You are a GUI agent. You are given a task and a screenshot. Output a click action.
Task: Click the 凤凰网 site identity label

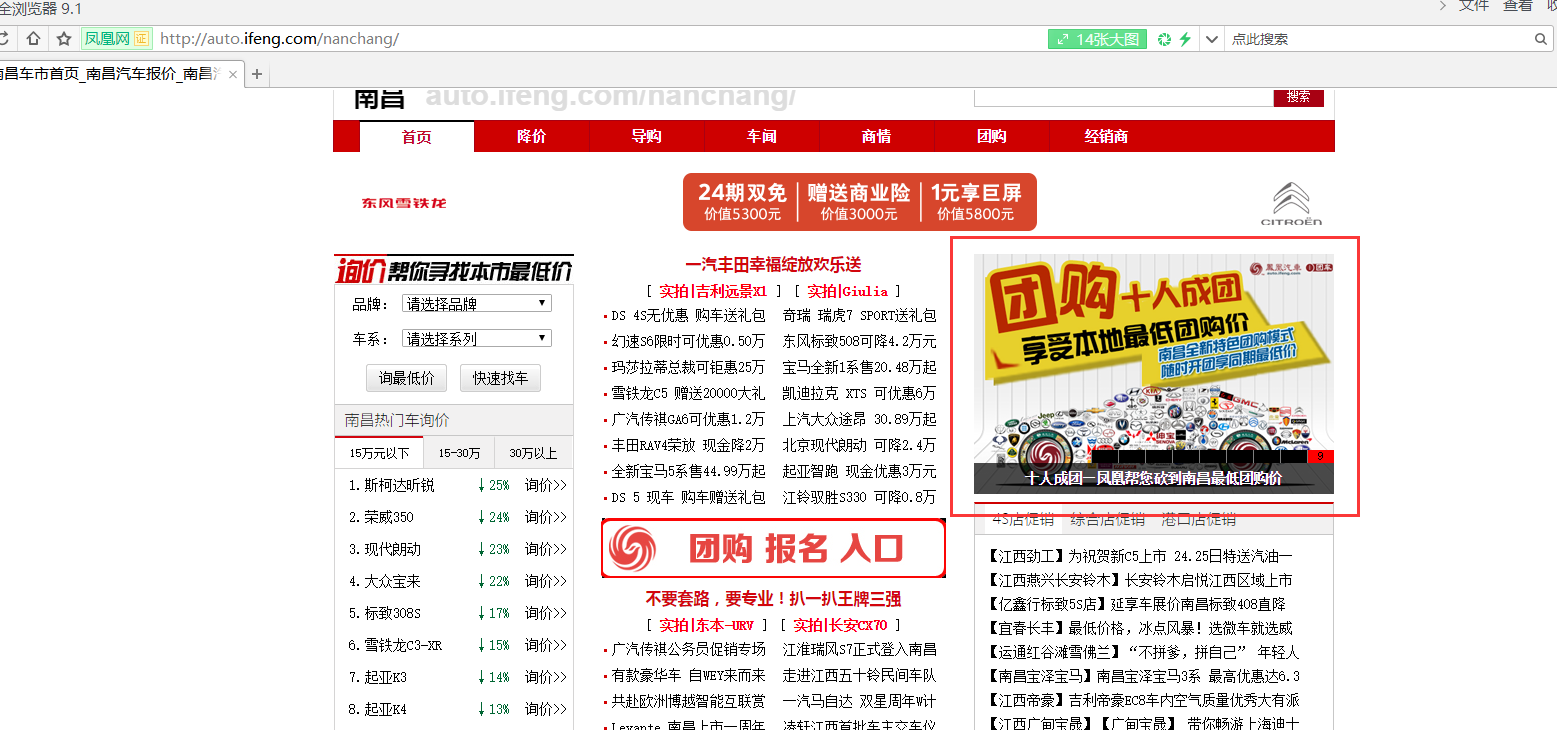point(107,39)
